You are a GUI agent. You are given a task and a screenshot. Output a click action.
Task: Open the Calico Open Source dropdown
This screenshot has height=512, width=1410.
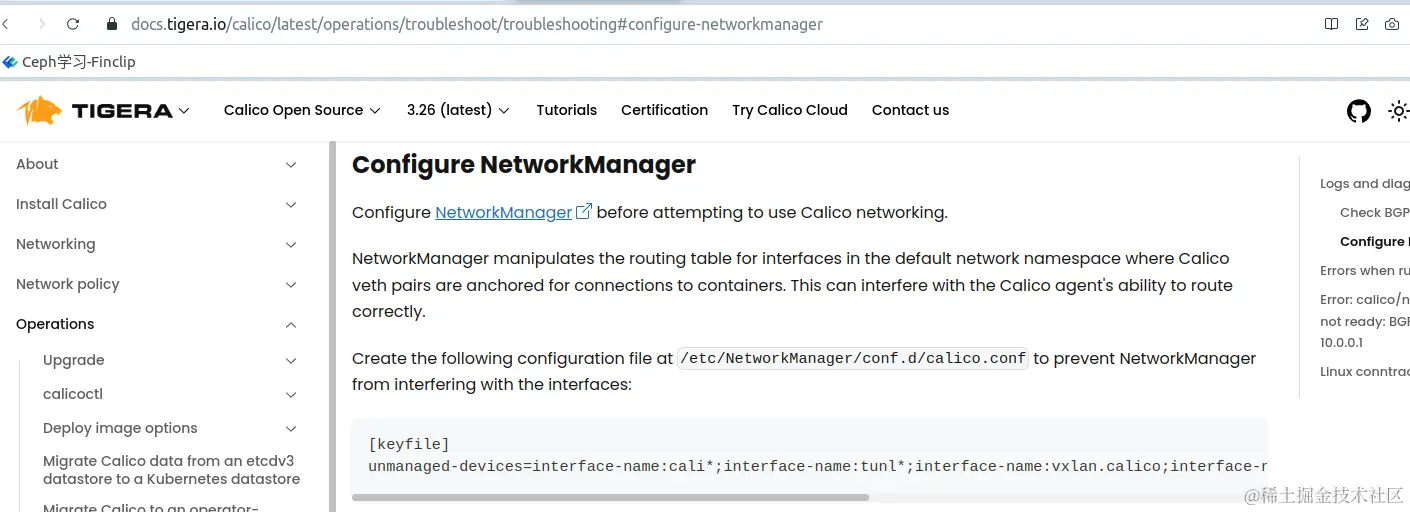[x=302, y=110]
